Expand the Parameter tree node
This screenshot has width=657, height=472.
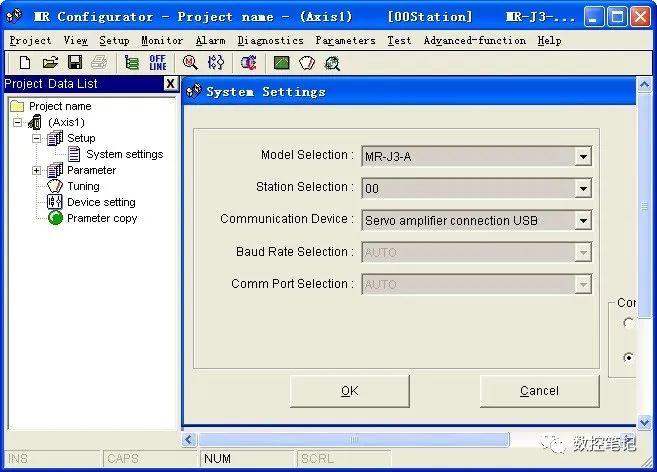point(36,170)
